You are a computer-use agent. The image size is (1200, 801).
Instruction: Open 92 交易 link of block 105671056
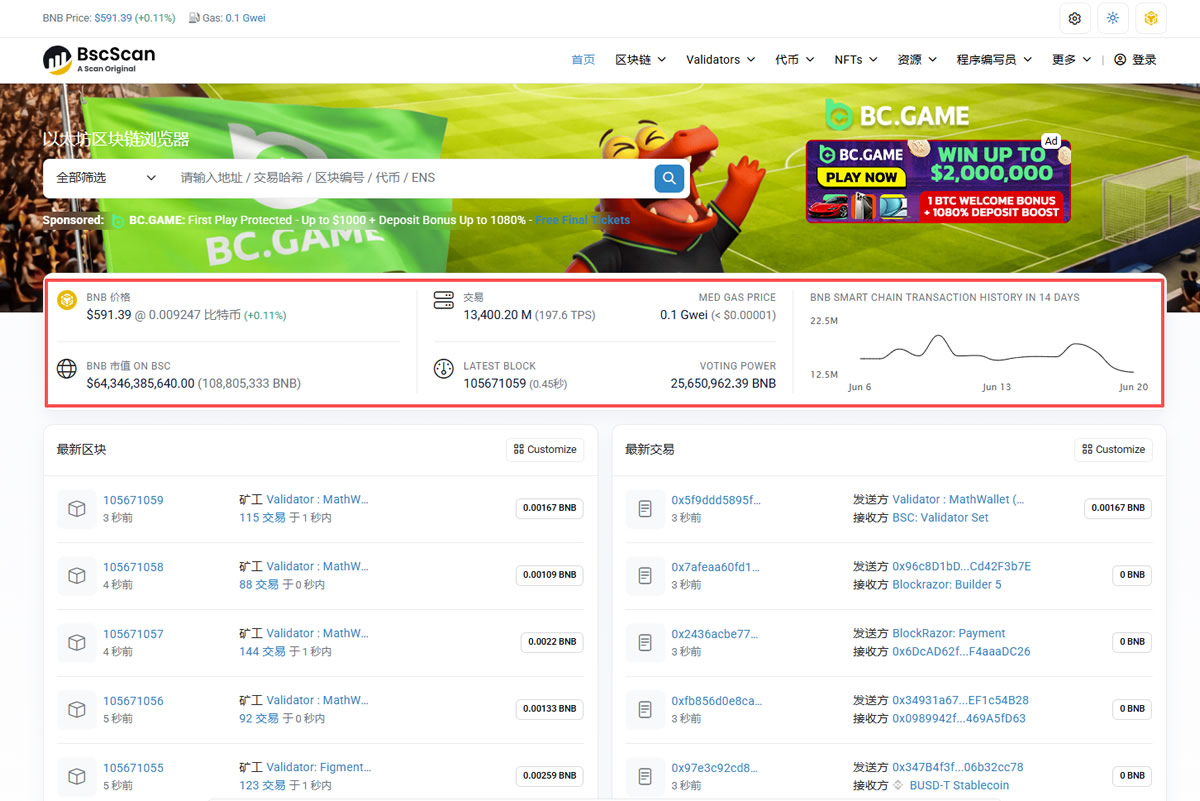[259, 719]
